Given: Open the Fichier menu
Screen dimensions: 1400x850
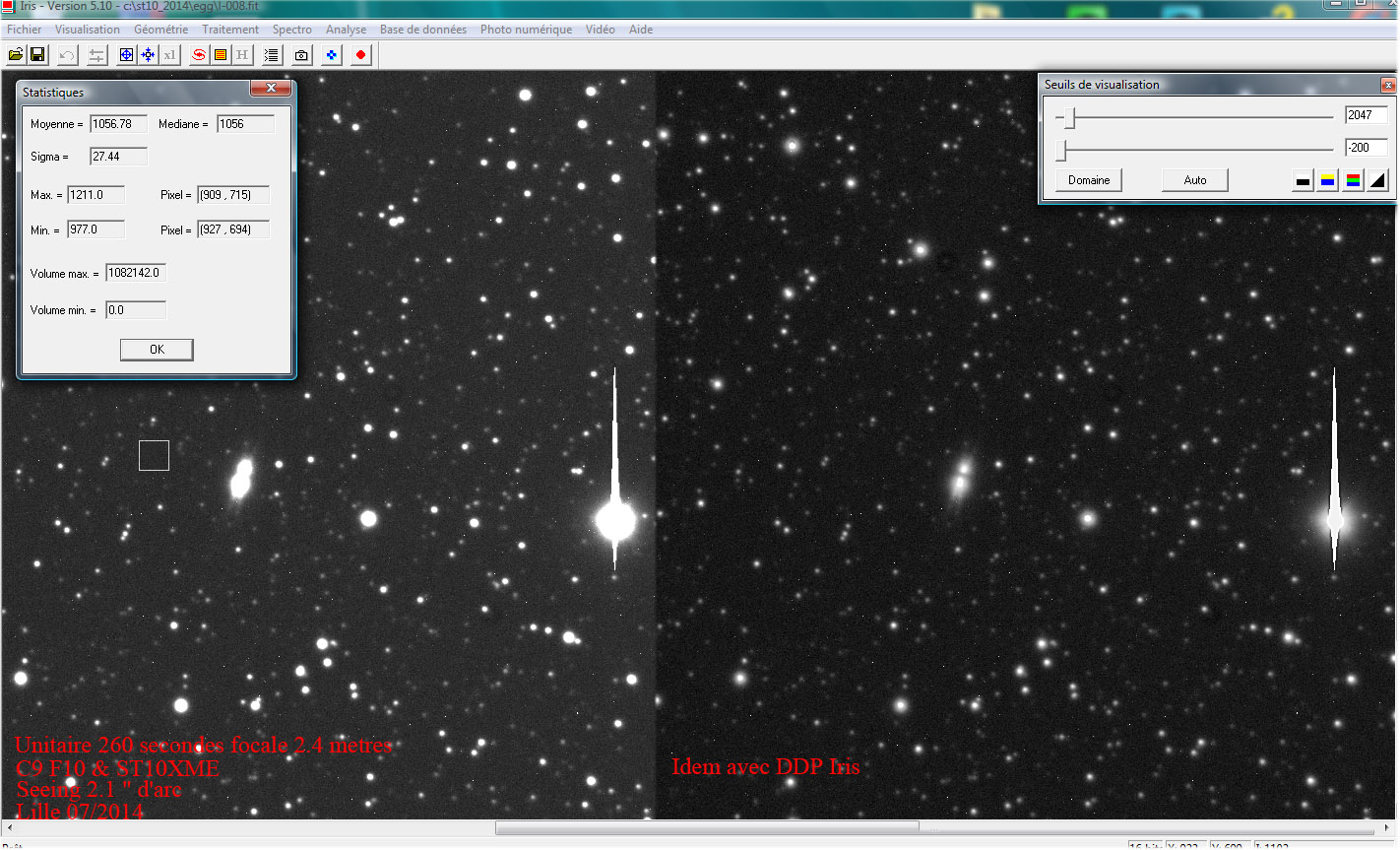Looking at the screenshot, I should pyautogui.click(x=25, y=30).
